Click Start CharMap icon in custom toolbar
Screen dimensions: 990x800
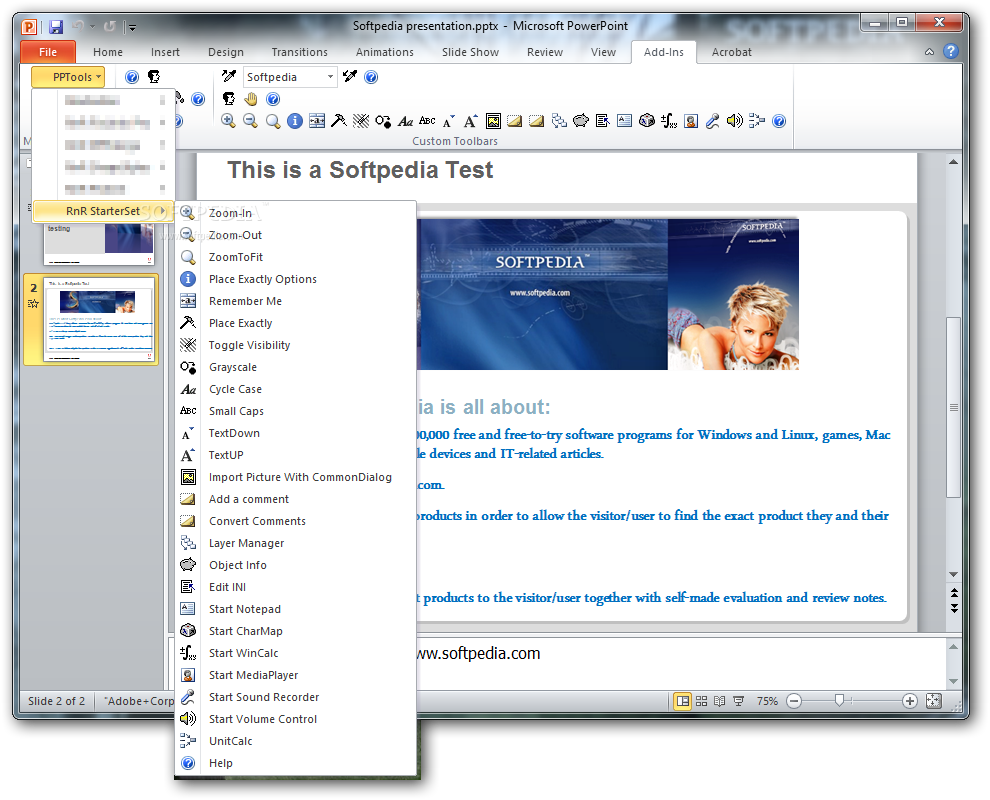pos(647,121)
